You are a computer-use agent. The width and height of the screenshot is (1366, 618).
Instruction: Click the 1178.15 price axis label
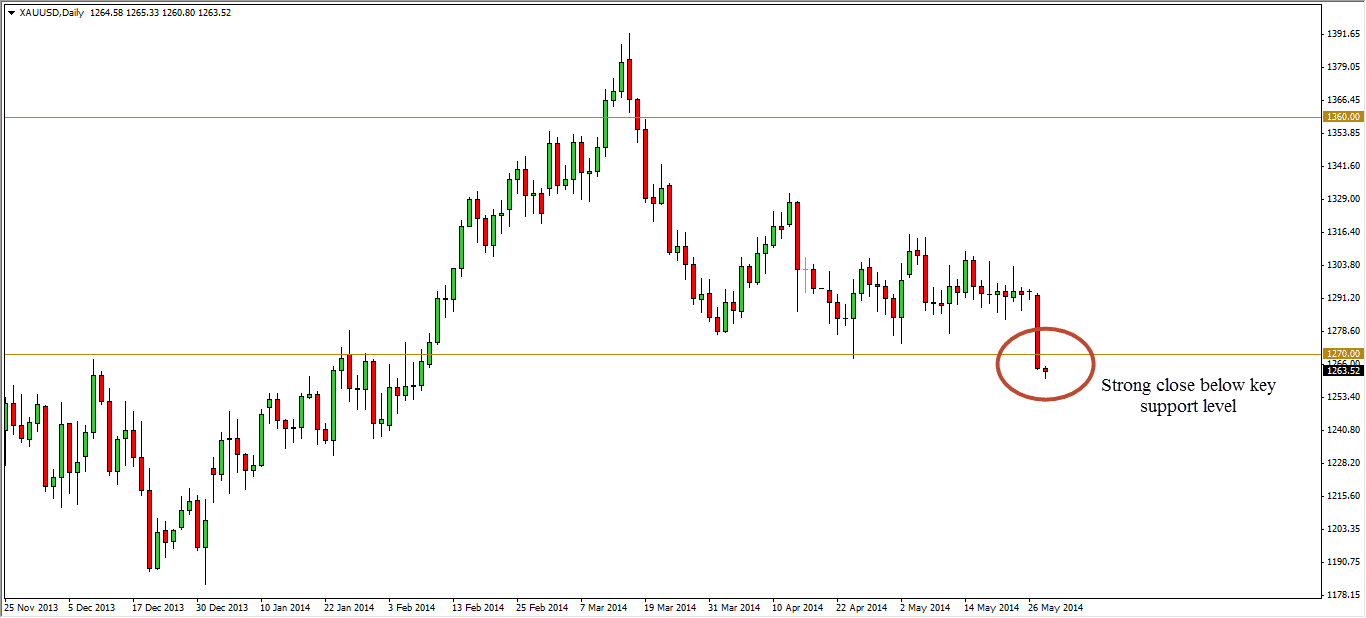coord(1343,594)
